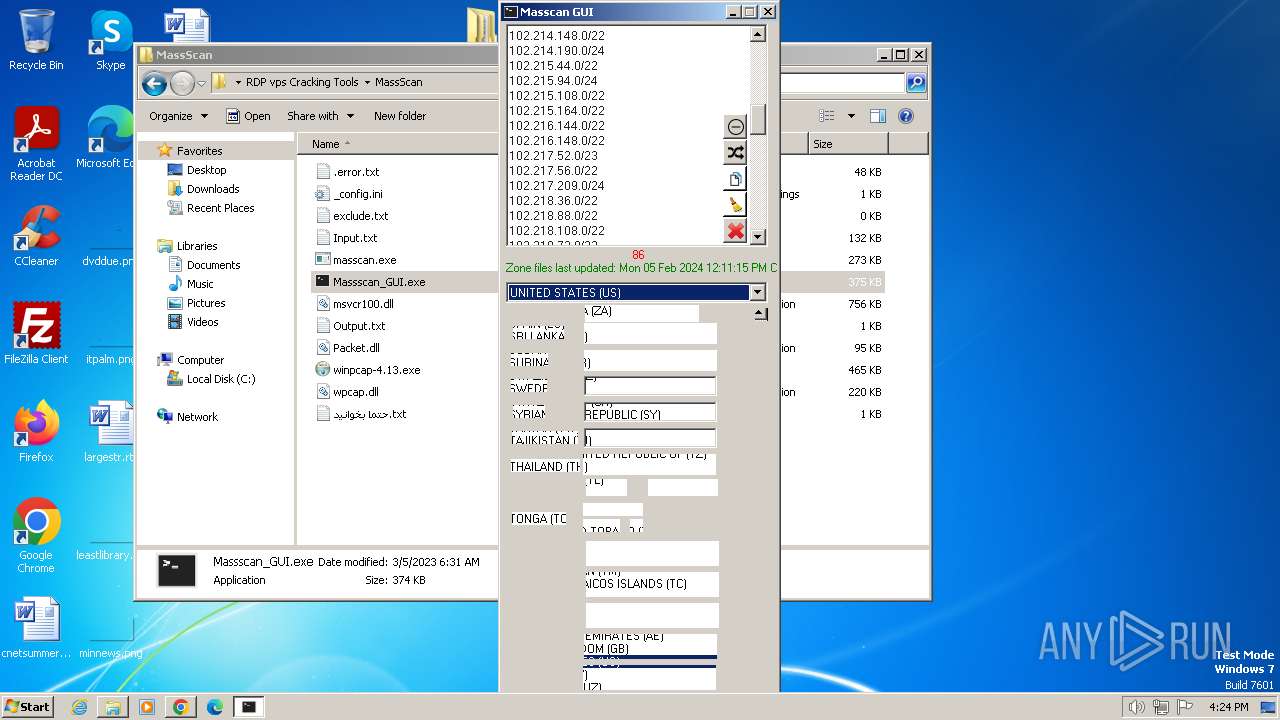This screenshot has width=1280, height=720.
Task: Click the shuffle IP ranges icon
Action: 736,153
